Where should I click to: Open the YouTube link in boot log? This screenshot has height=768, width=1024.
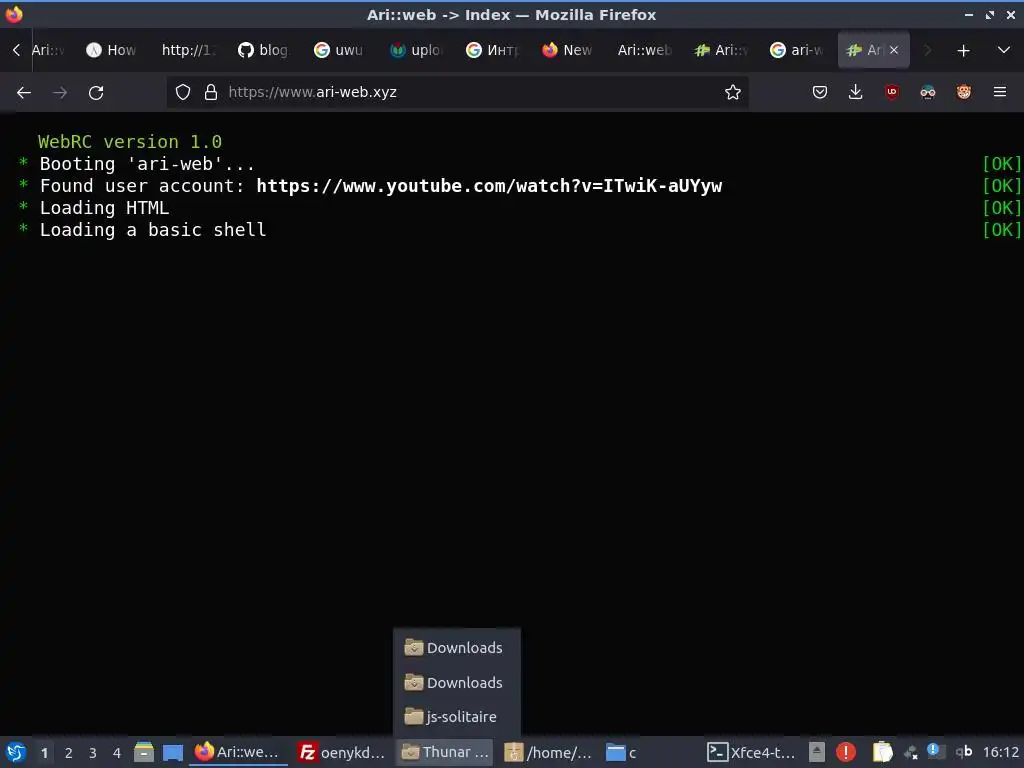(x=489, y=186)
